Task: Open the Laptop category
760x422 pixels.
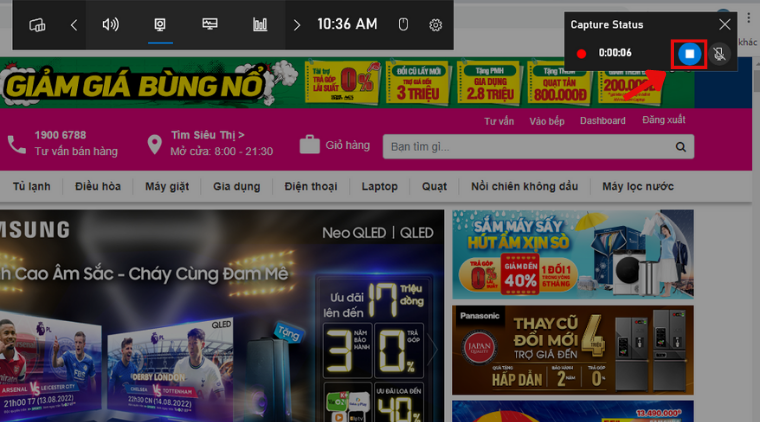Action: (380, 187)
